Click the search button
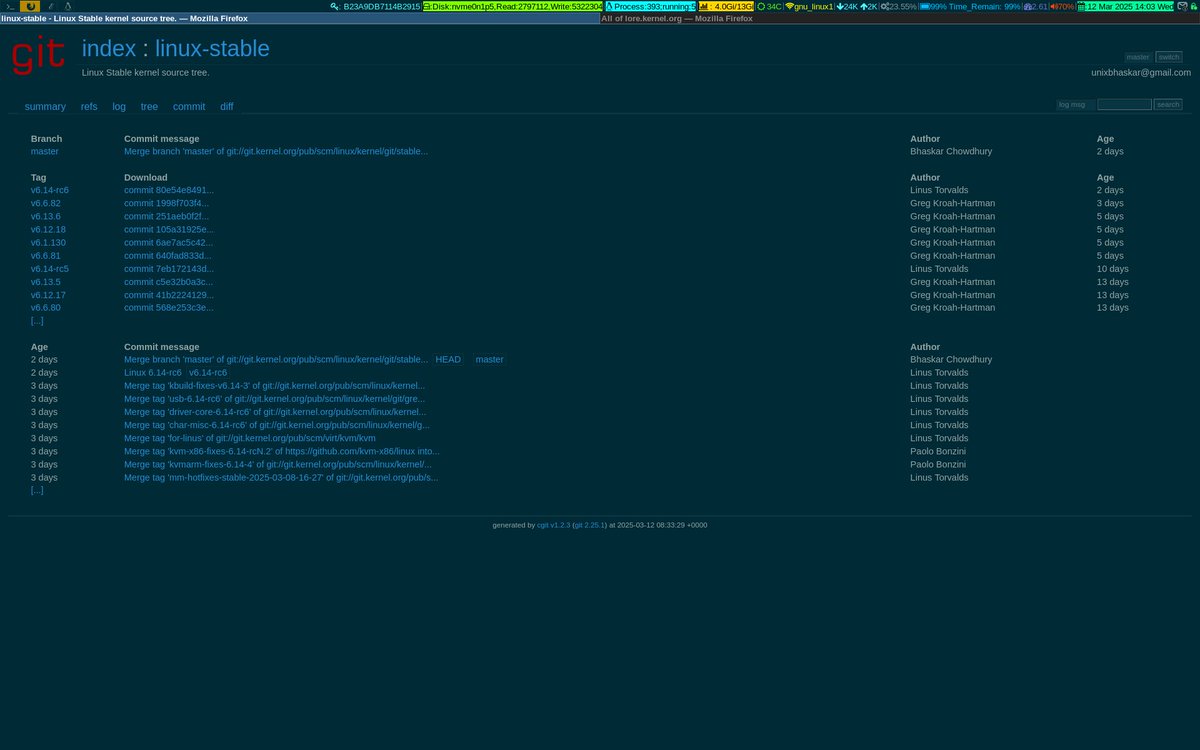Viewport: 1200px width, 750px height. (x=1168, y=104)
